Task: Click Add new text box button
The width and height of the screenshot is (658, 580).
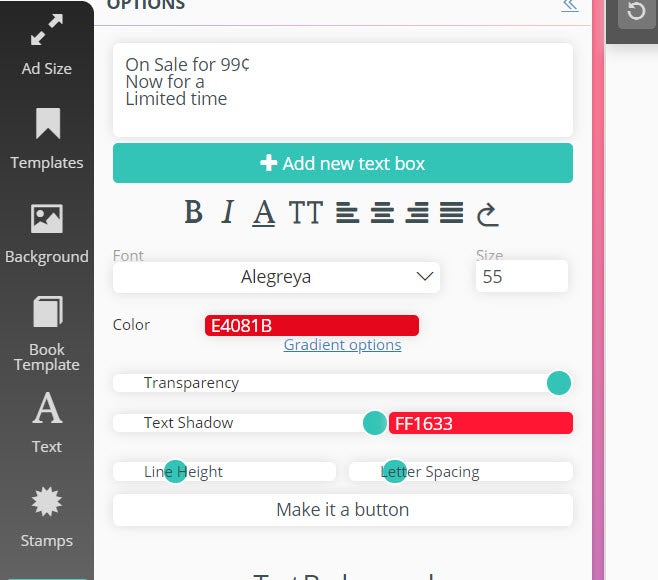Action: point(342,163)
